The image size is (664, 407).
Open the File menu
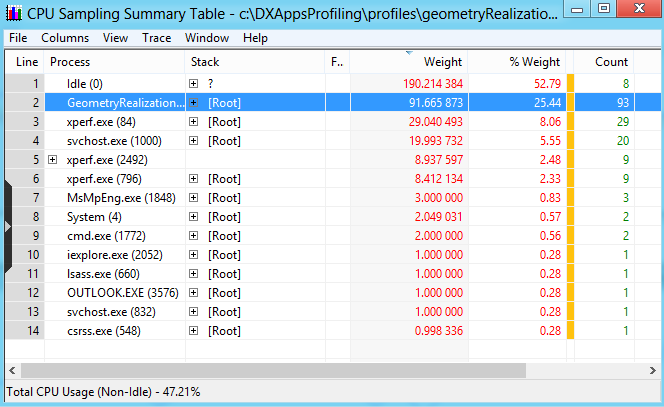[x=18, y=38]
